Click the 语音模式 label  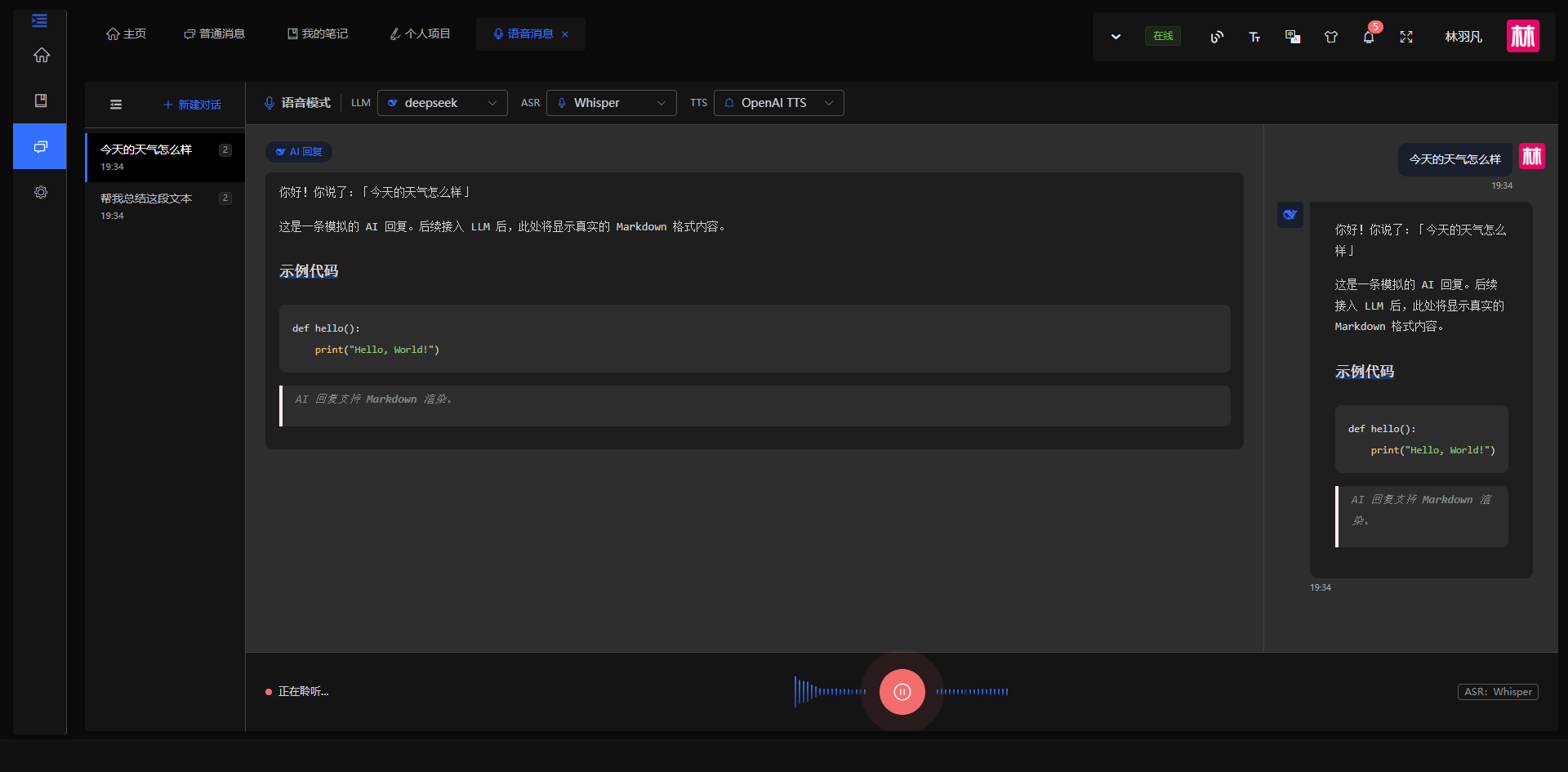pyautogui.click(x=306, y=103)
